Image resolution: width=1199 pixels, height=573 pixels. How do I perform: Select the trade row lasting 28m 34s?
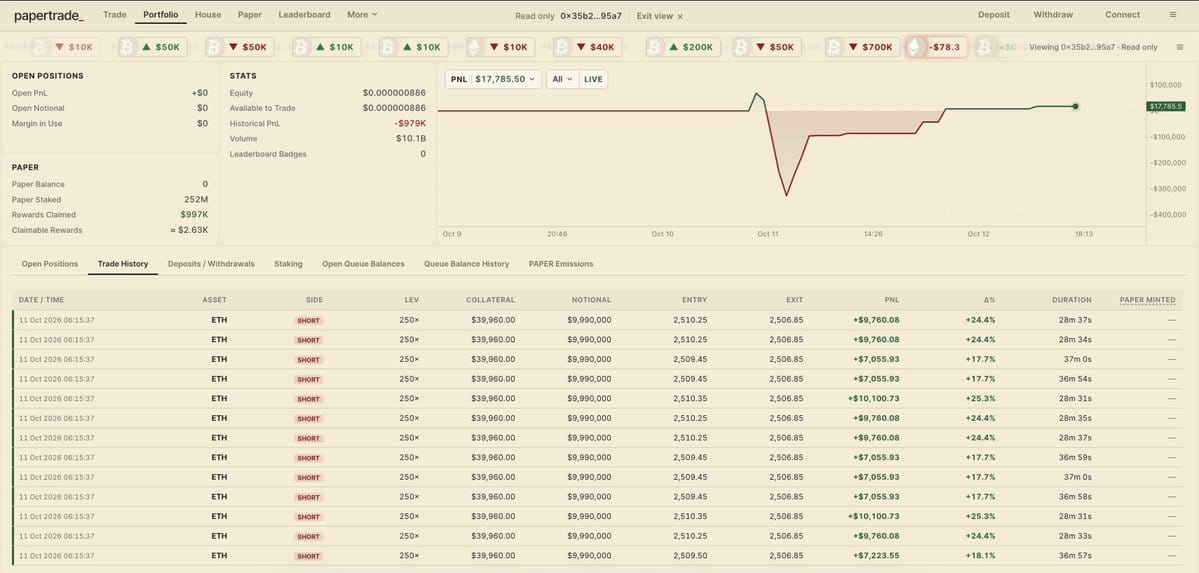[597, 340]
